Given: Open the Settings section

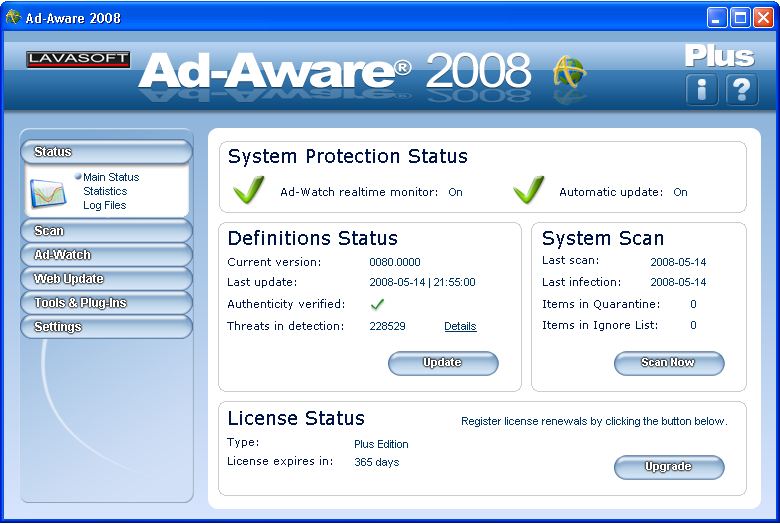Looking at the screenshot, I should coord(106,326).
